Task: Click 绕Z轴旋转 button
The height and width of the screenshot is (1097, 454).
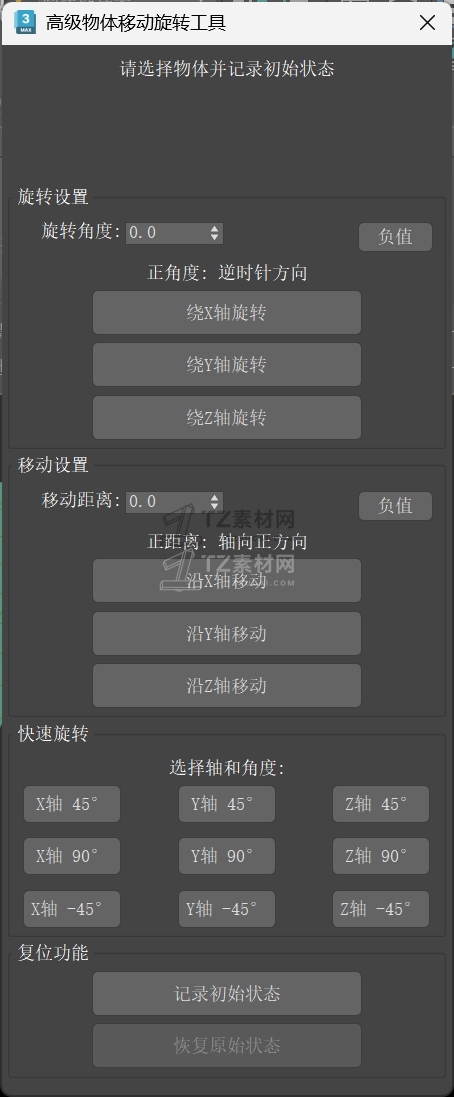Action: tap(227, 418)
